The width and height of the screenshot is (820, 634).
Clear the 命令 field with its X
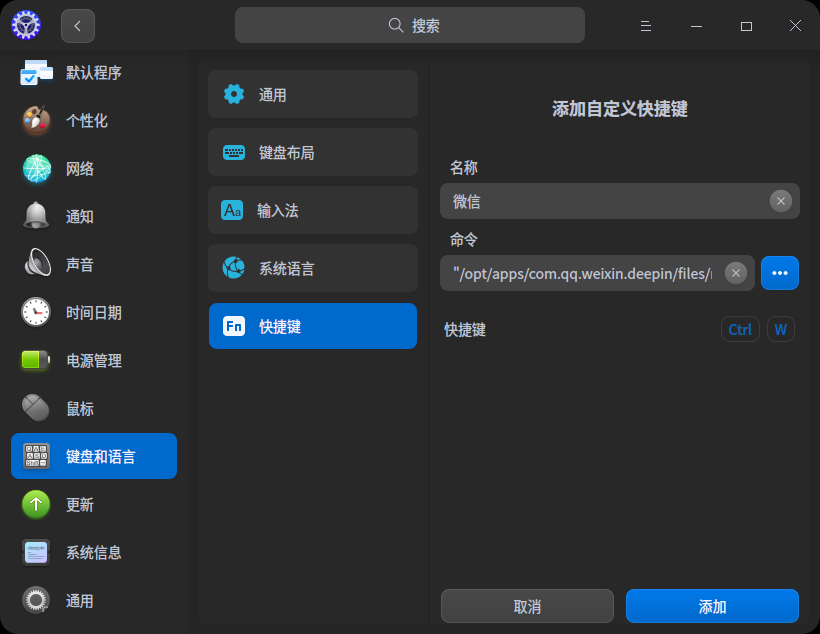[x=736, y=273]
